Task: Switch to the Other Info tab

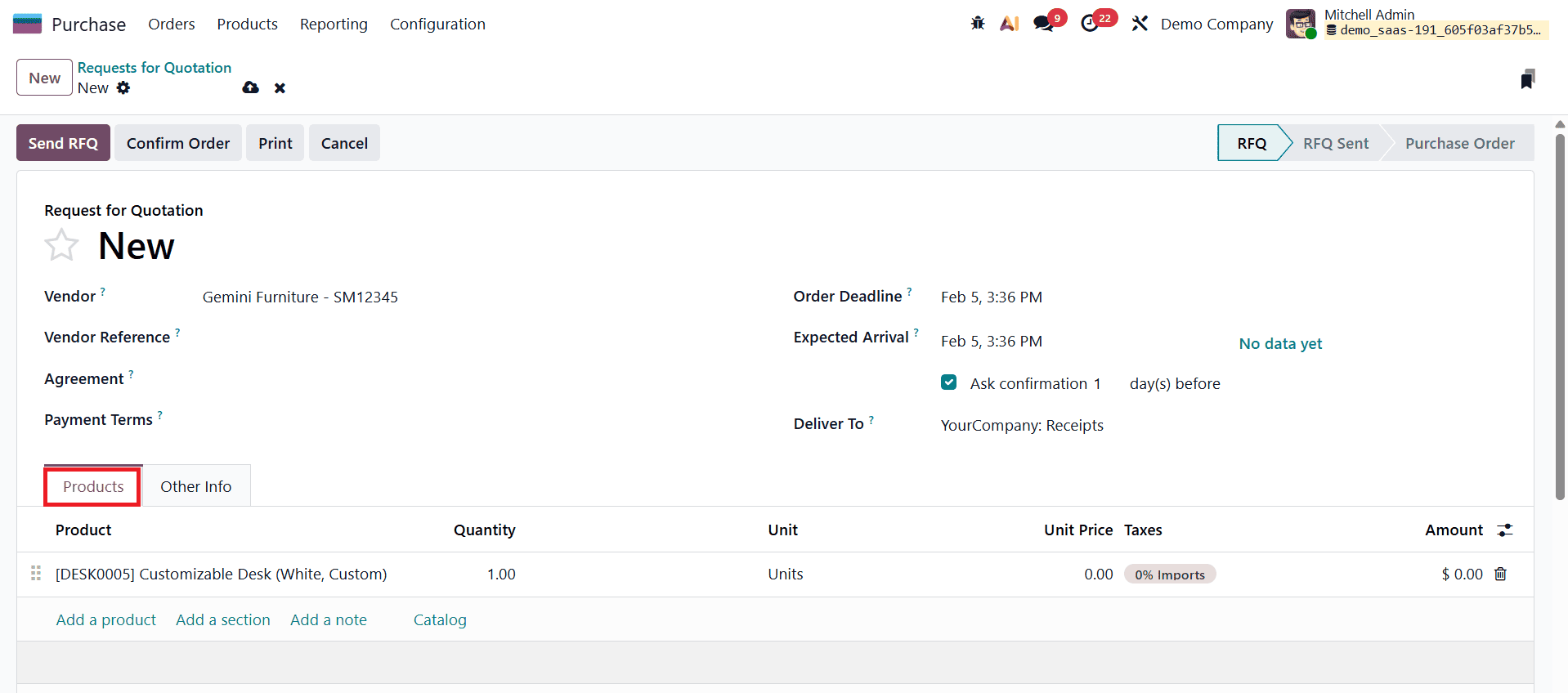Action: click(x=195, y=485)
